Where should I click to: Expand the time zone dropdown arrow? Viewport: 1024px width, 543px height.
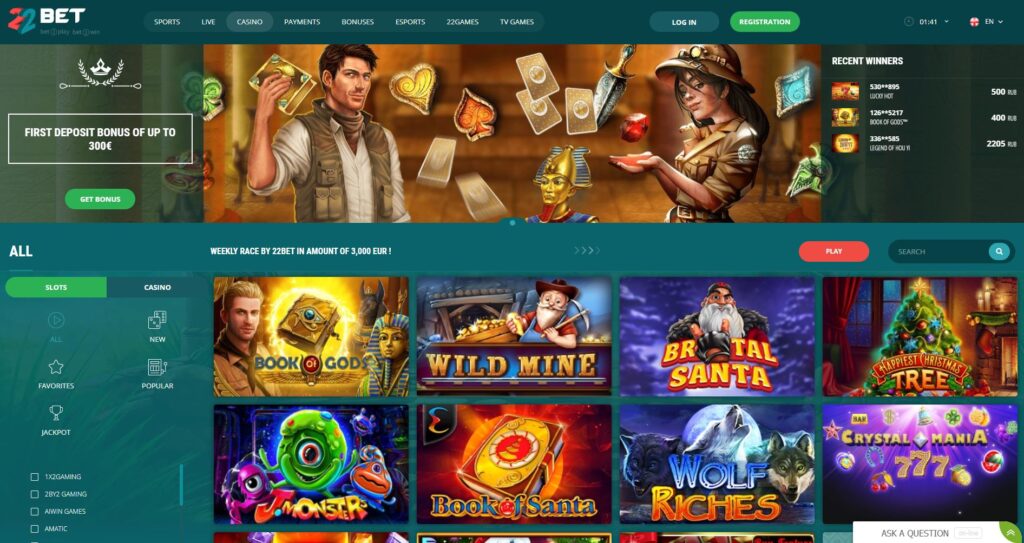pos(946,22)
